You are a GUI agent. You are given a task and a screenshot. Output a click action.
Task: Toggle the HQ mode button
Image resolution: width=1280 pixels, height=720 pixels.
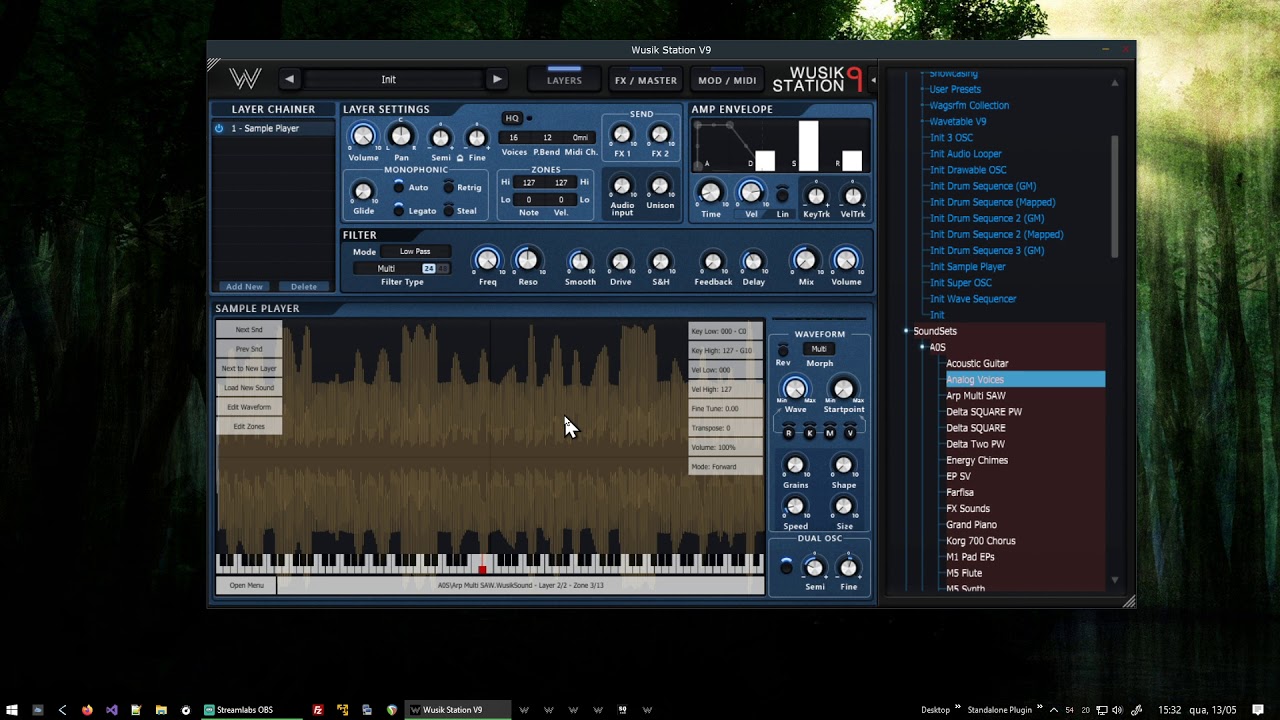pos(512,118)
